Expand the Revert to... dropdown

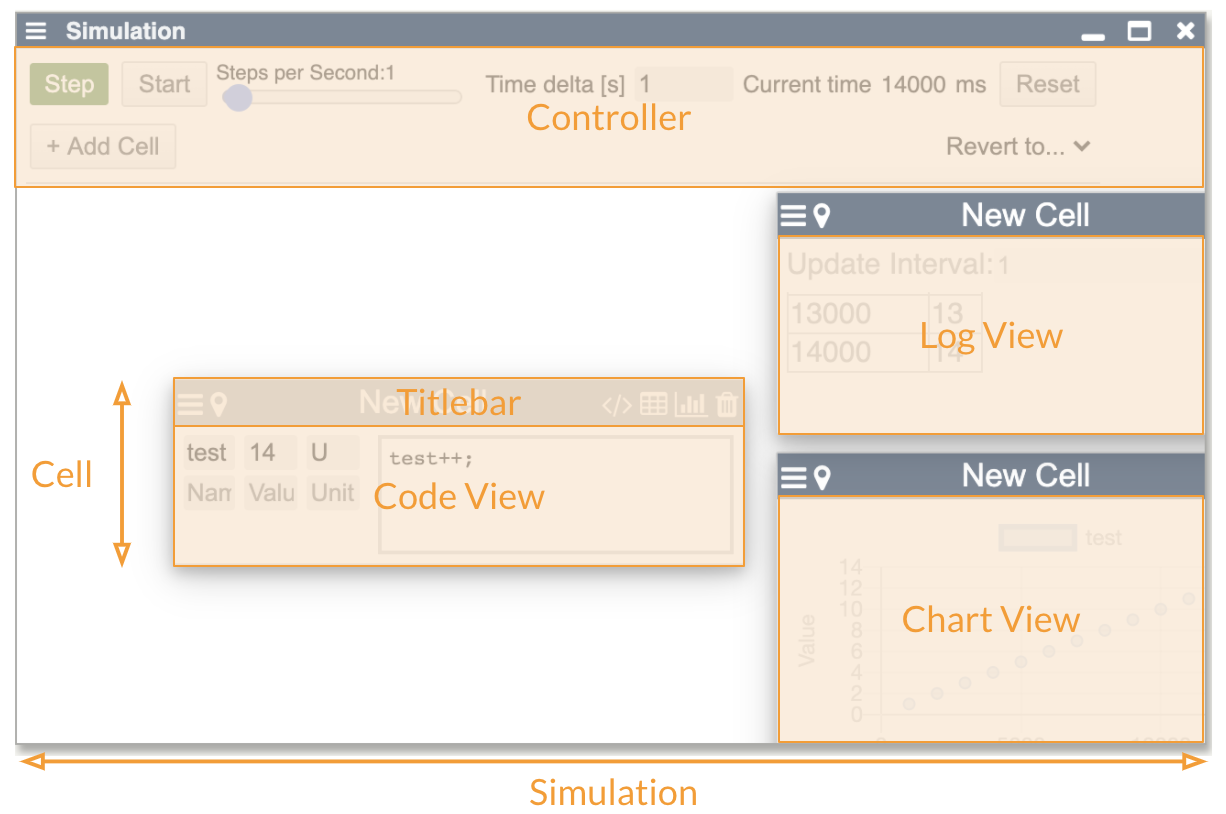coord(1018,147)
